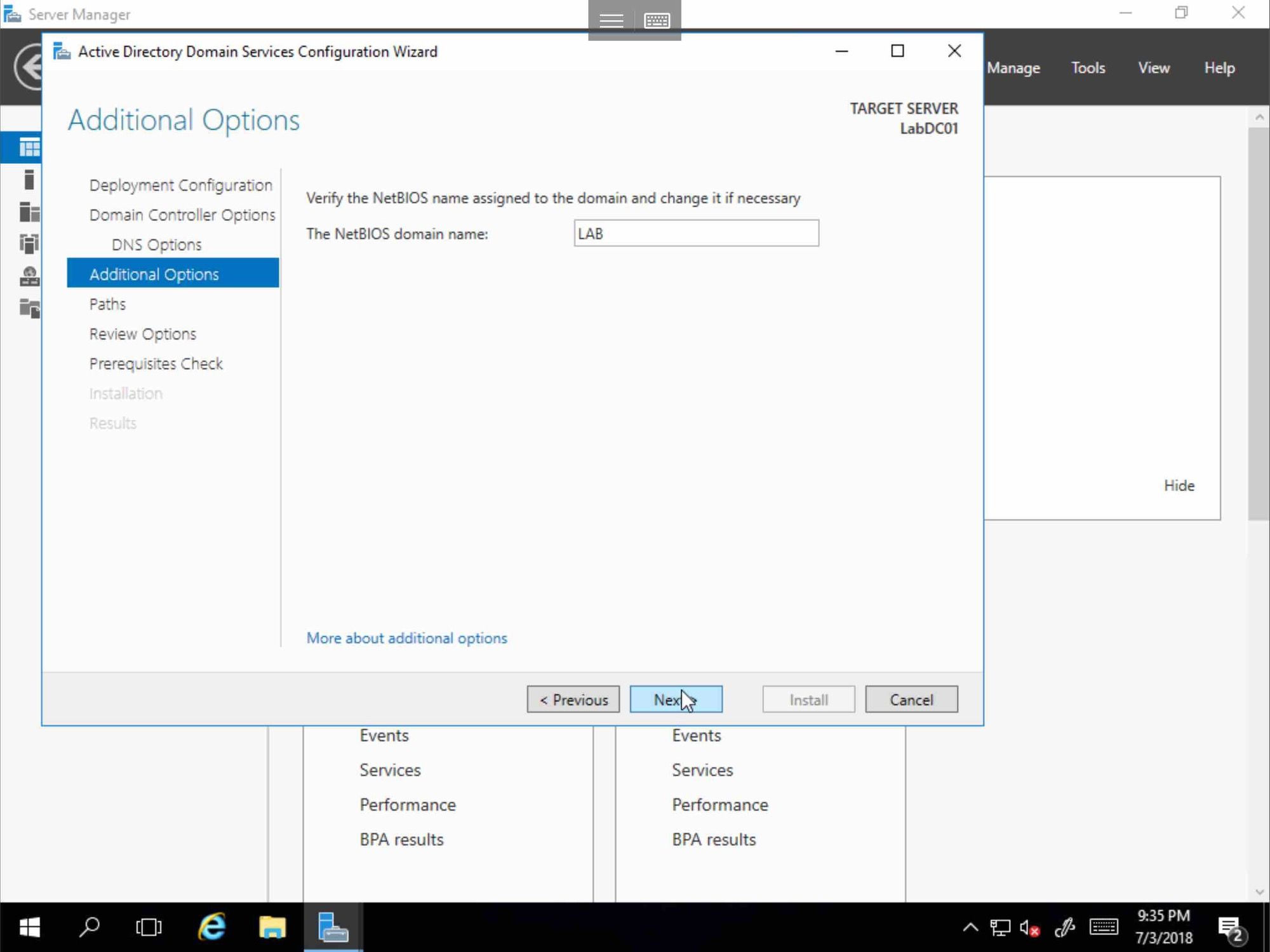The height and width of the screenshot is (952, 1270).
Task: Click the Next button
Action: pos(676,700)
